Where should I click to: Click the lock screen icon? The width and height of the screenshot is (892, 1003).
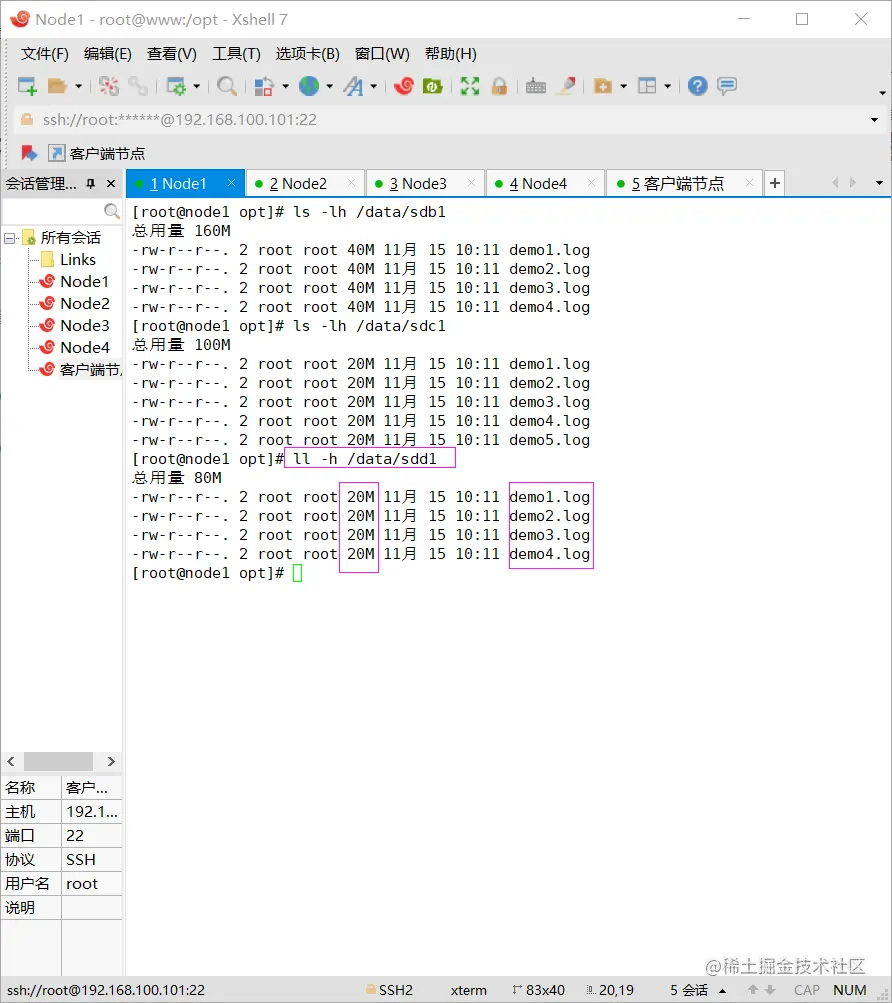(499, 86)
